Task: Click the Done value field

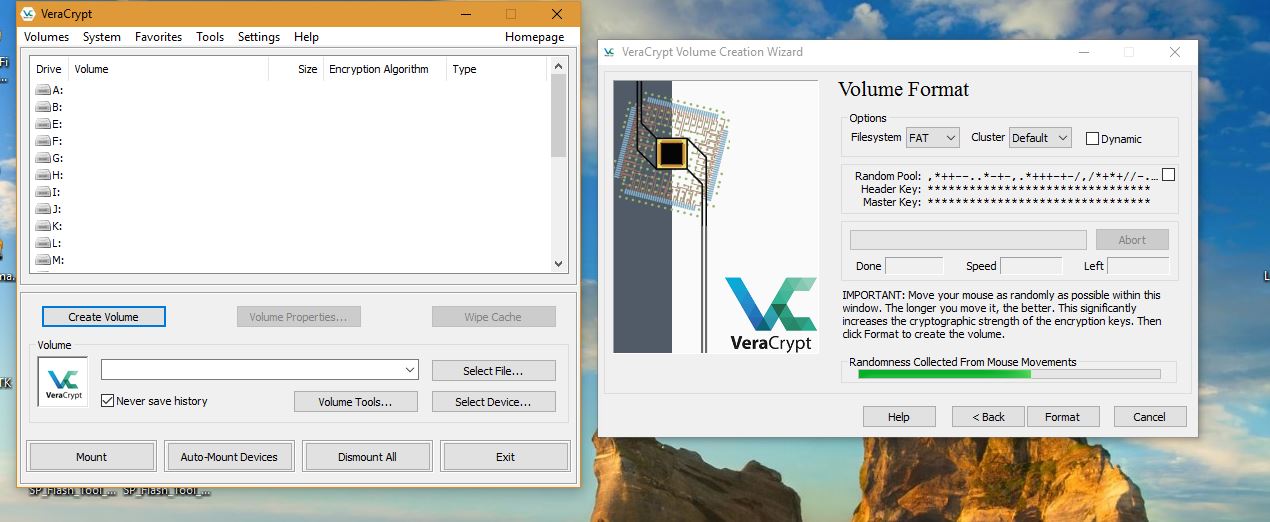Action: (x=914, y=266)
